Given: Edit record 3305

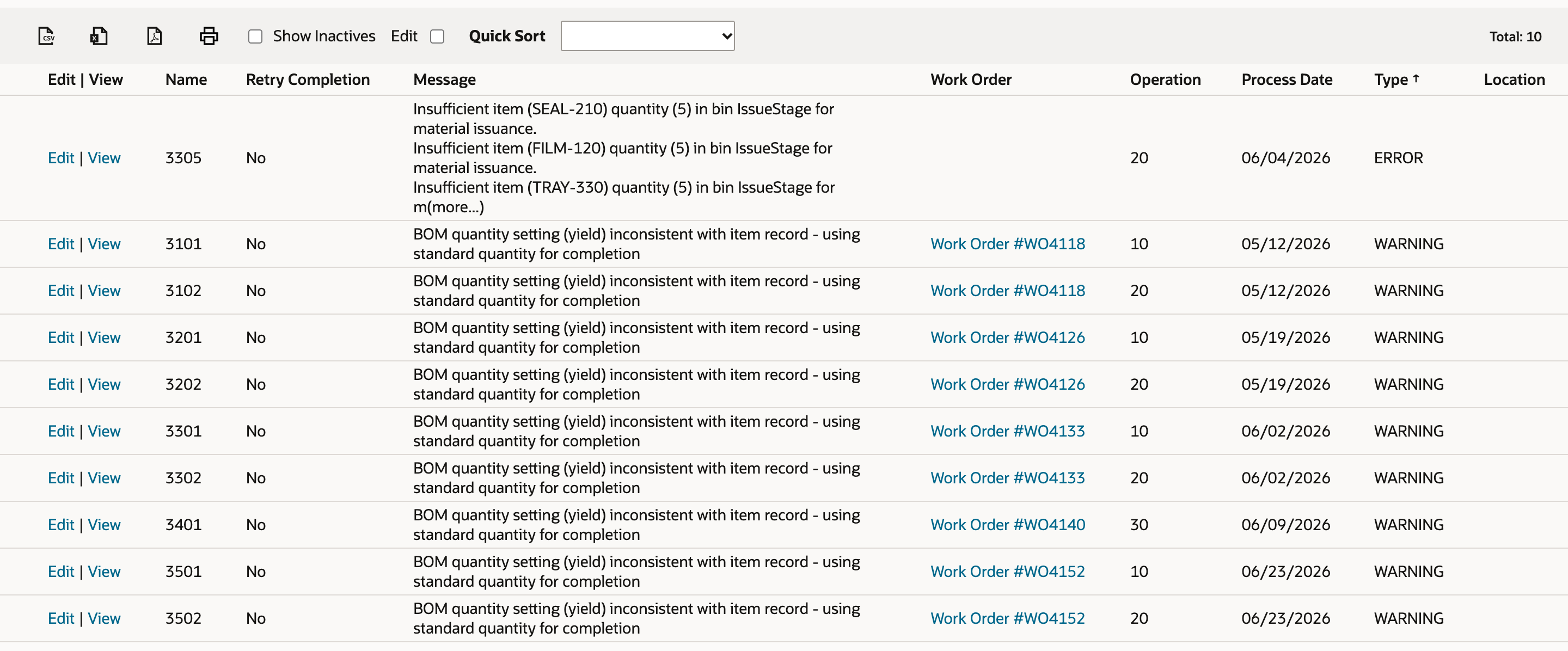Looking at the screenshot, I should pos(61,158).
